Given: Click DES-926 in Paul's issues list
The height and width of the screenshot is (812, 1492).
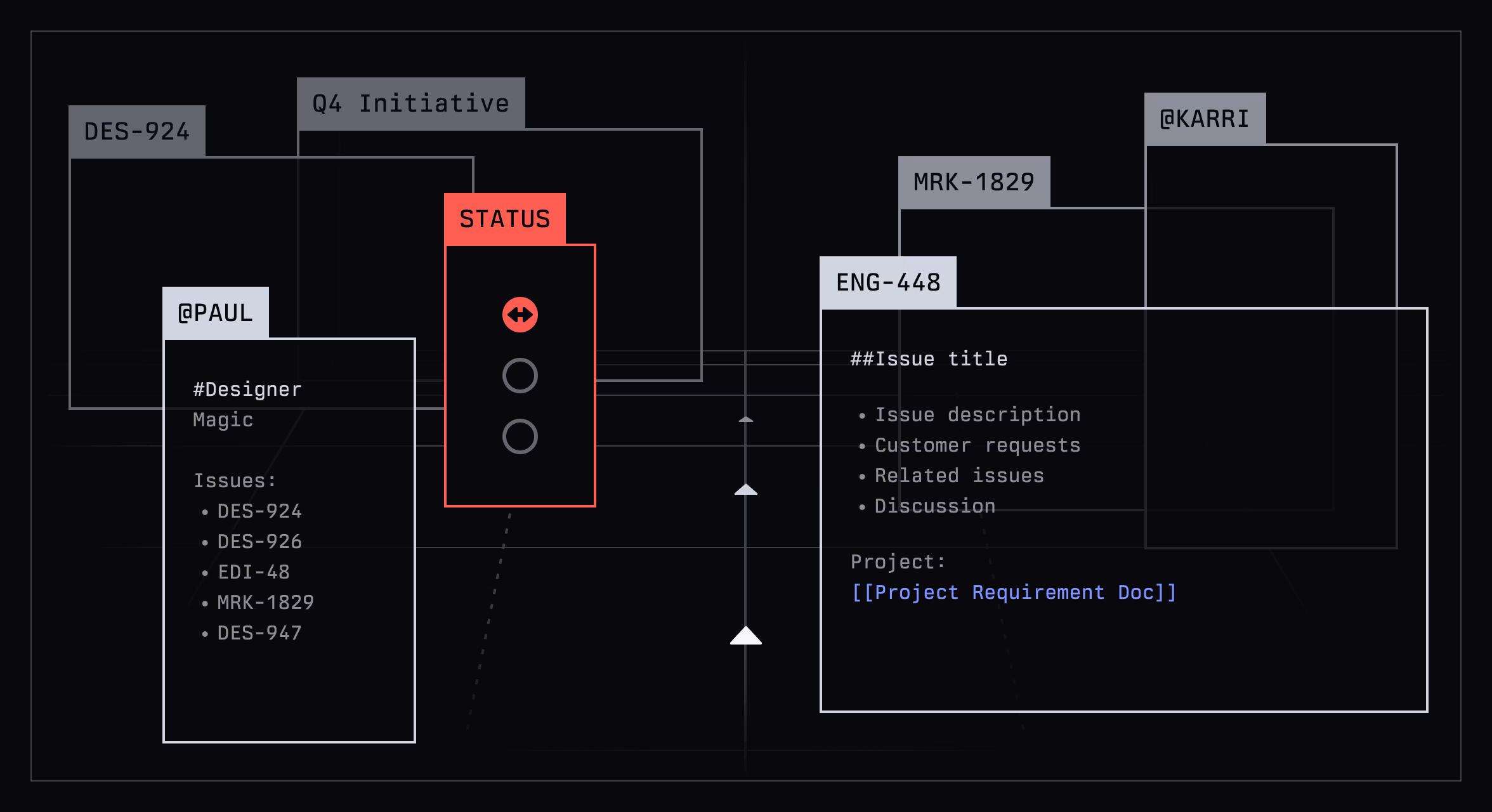Looking at the screenshot, I should pos(259,542).
